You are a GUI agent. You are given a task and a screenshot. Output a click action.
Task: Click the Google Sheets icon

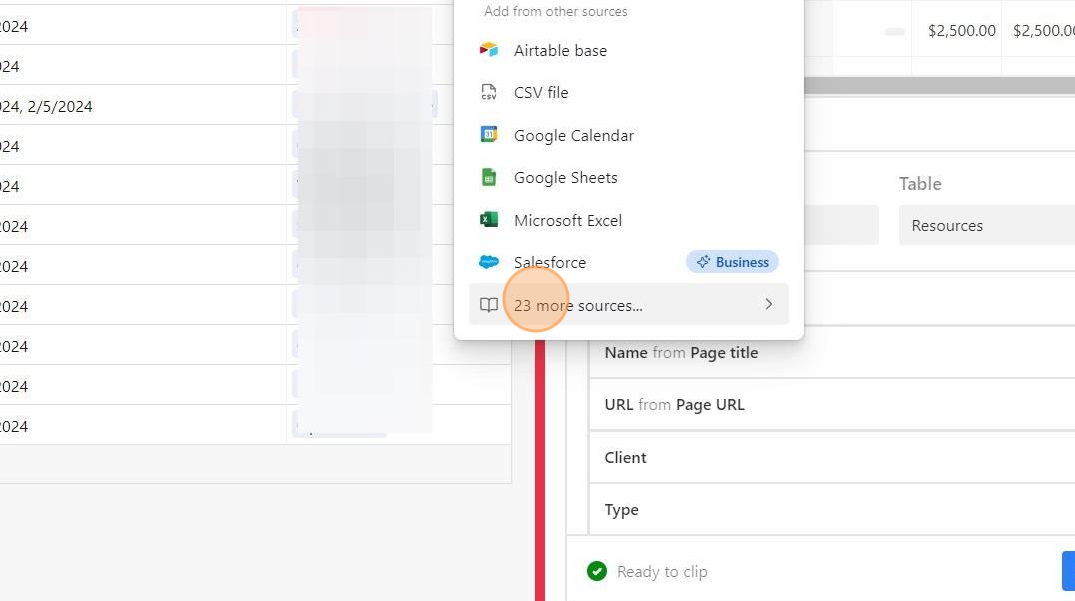489,177
